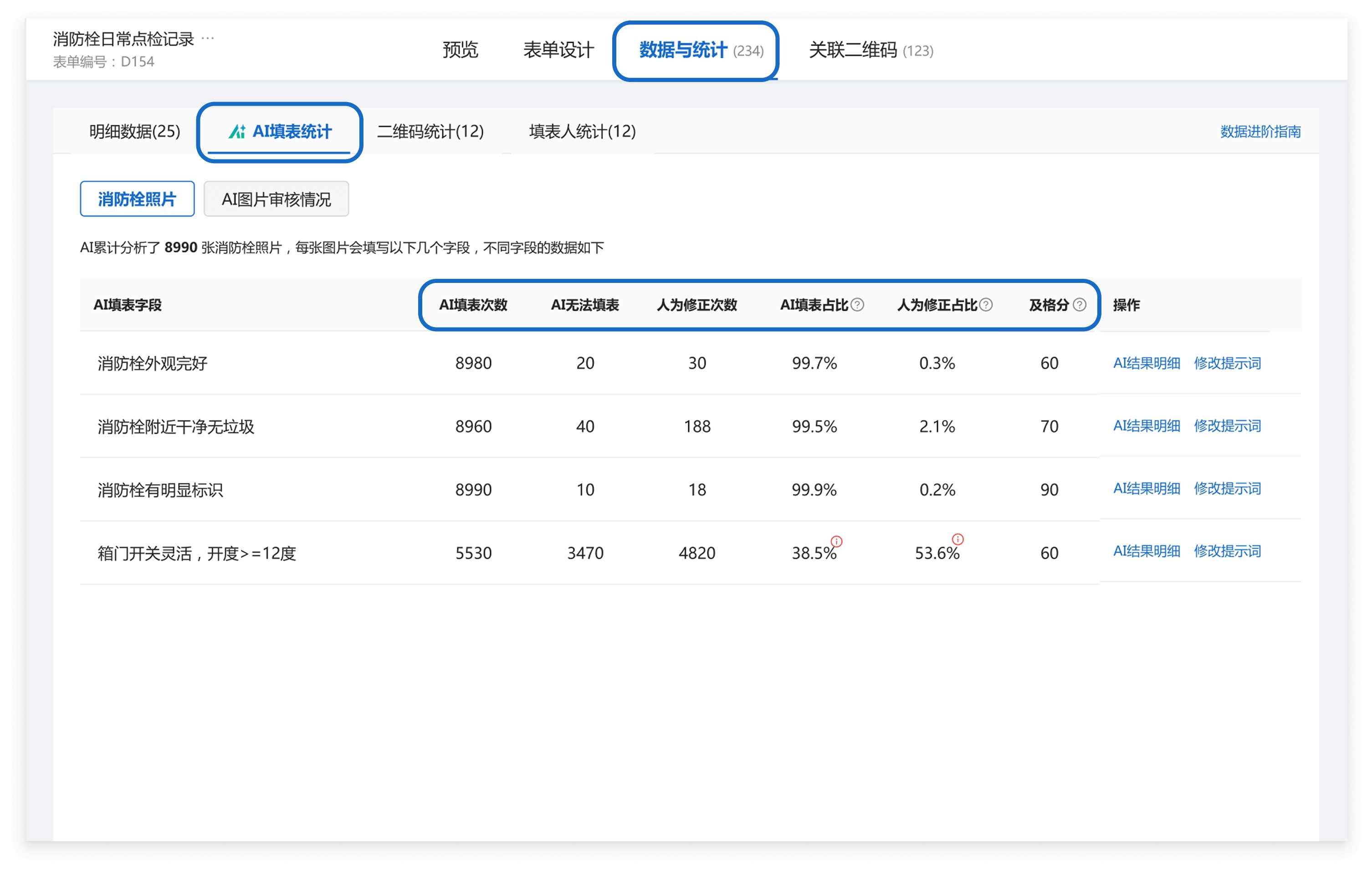
Task: Open the 数据进阶指南 link
Action: (x=1260, y=132)
